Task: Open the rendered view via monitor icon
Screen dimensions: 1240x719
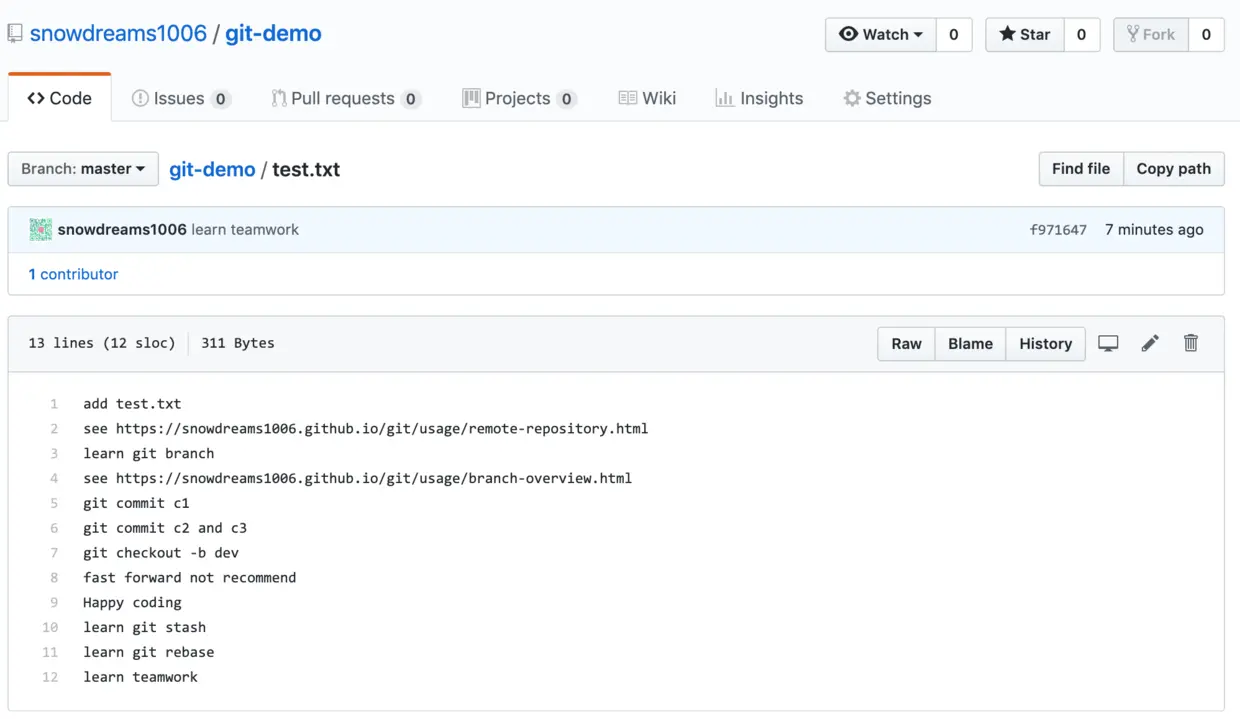Action: pos(1107,343)
